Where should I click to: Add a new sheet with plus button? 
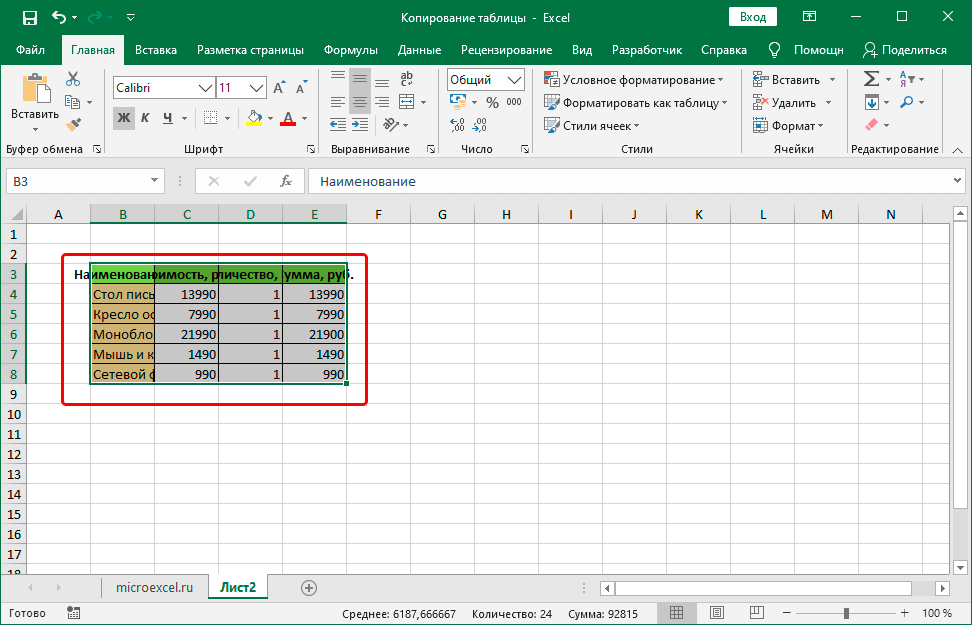tap(309, 588)
